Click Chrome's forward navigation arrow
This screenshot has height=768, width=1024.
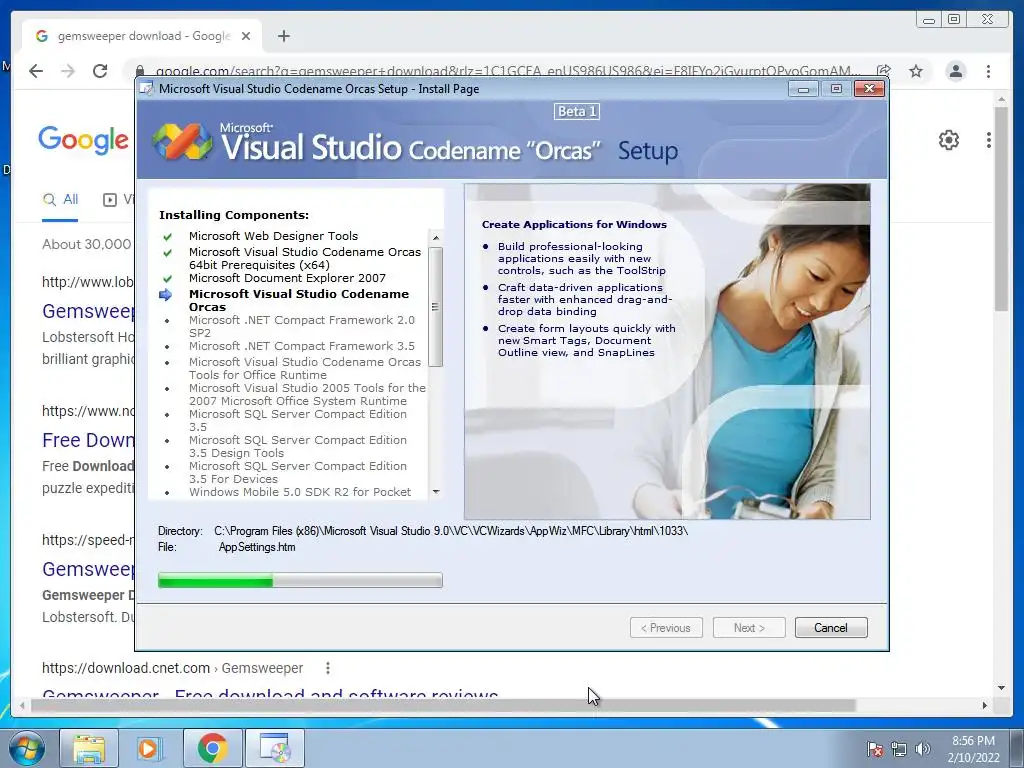point(68,71)
